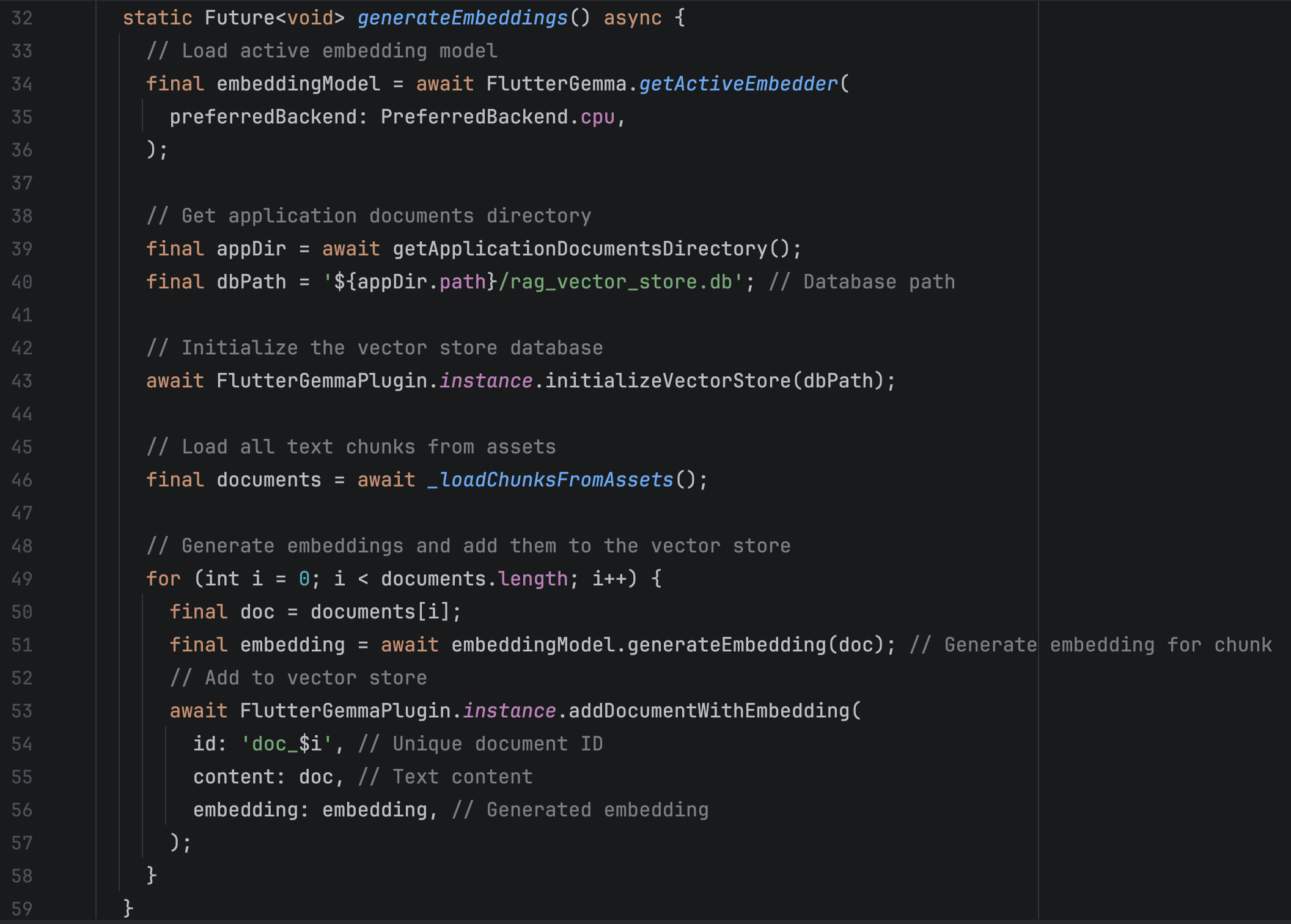The height and width of the screenshot is (924, 1291).
Task: Click 'content: doc' parameter
Action: (263, 777)
